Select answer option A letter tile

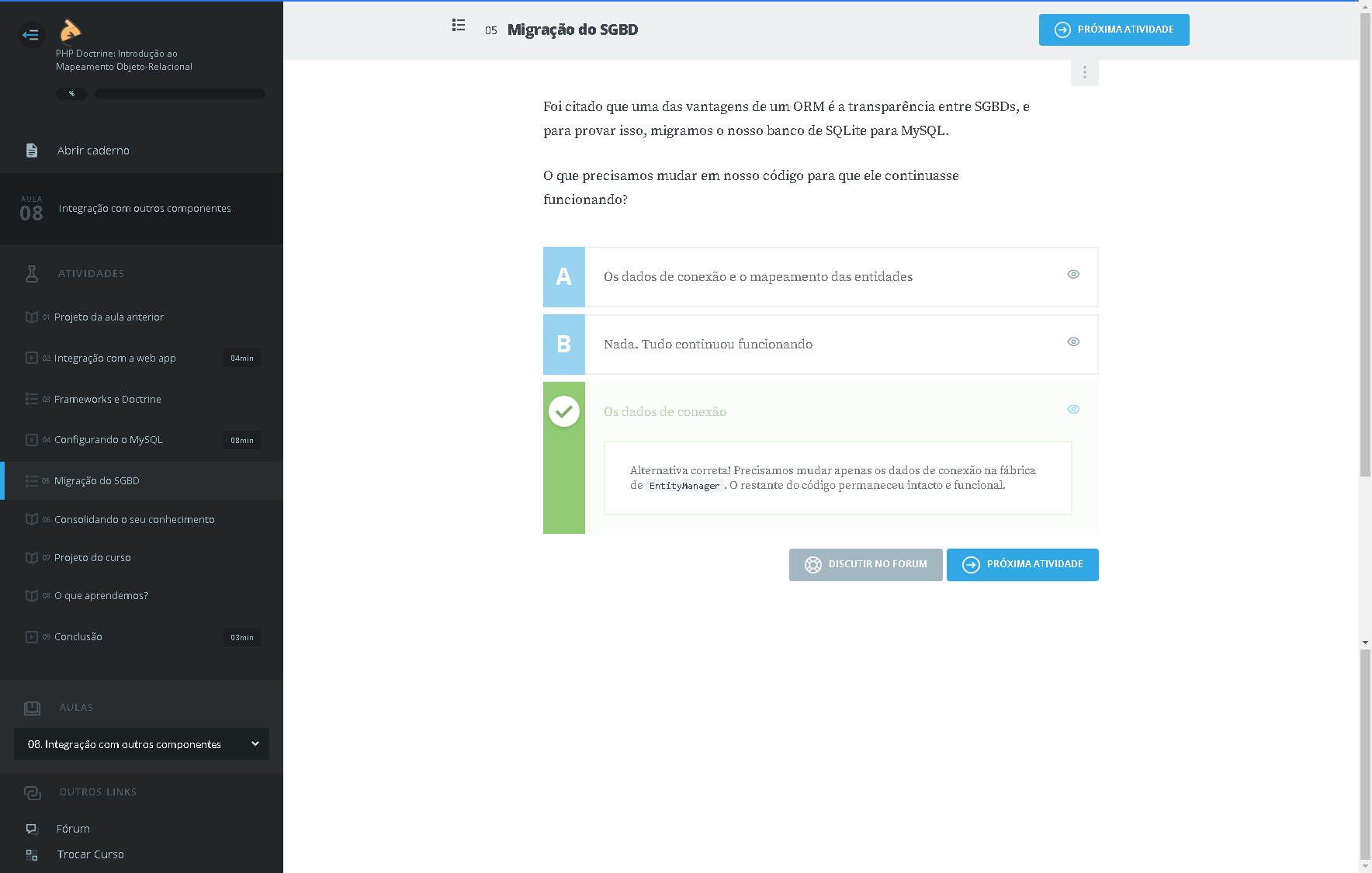(x=564, y=277)
